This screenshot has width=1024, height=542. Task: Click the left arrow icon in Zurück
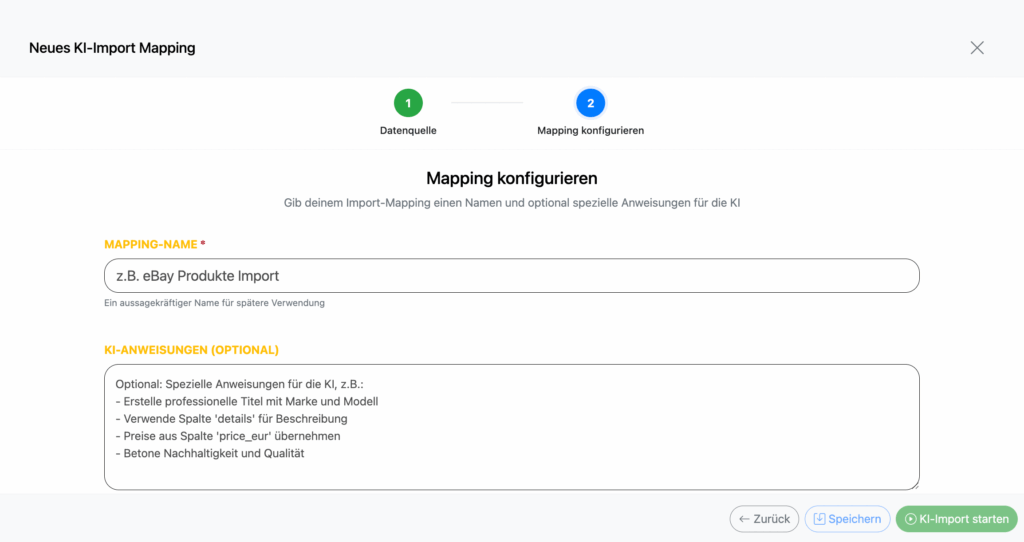pos(744,519)
